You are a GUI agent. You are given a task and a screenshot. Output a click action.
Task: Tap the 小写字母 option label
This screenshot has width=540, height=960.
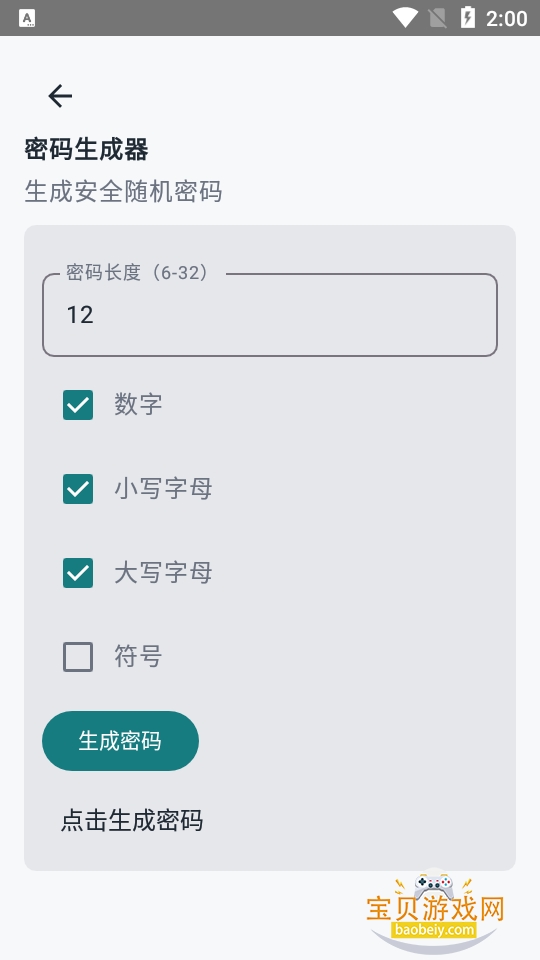(x=163, y=489)
